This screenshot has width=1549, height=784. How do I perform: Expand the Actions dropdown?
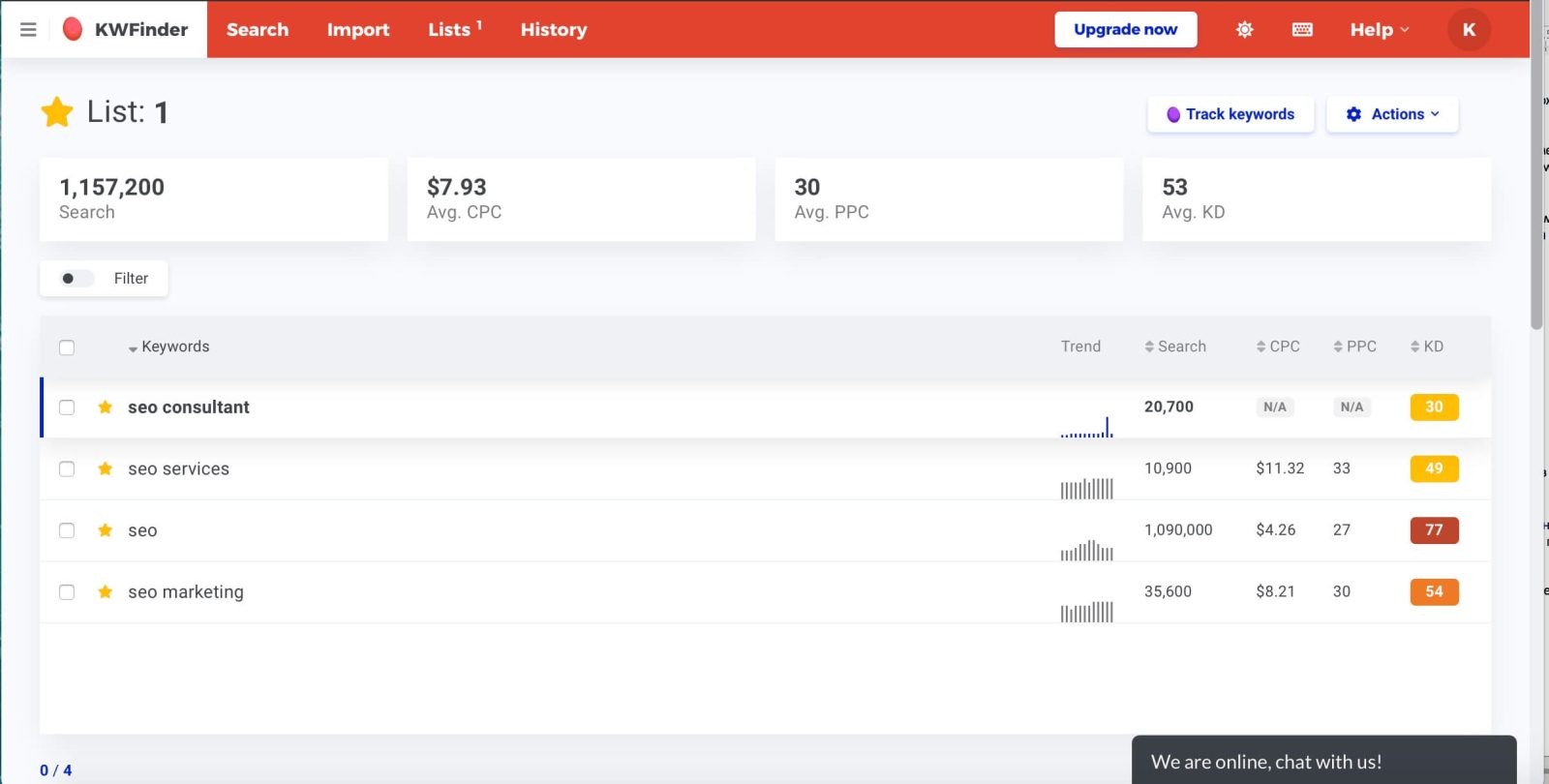coord(1391,114)
